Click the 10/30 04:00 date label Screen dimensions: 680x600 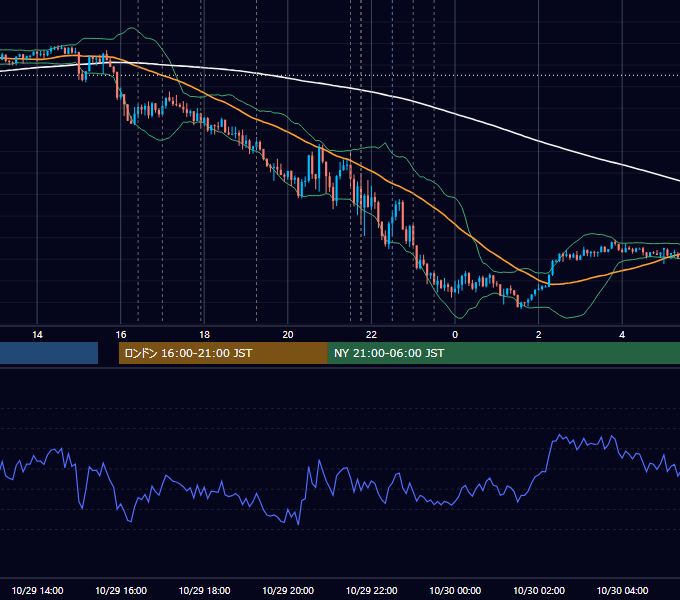tap(622, 590)
